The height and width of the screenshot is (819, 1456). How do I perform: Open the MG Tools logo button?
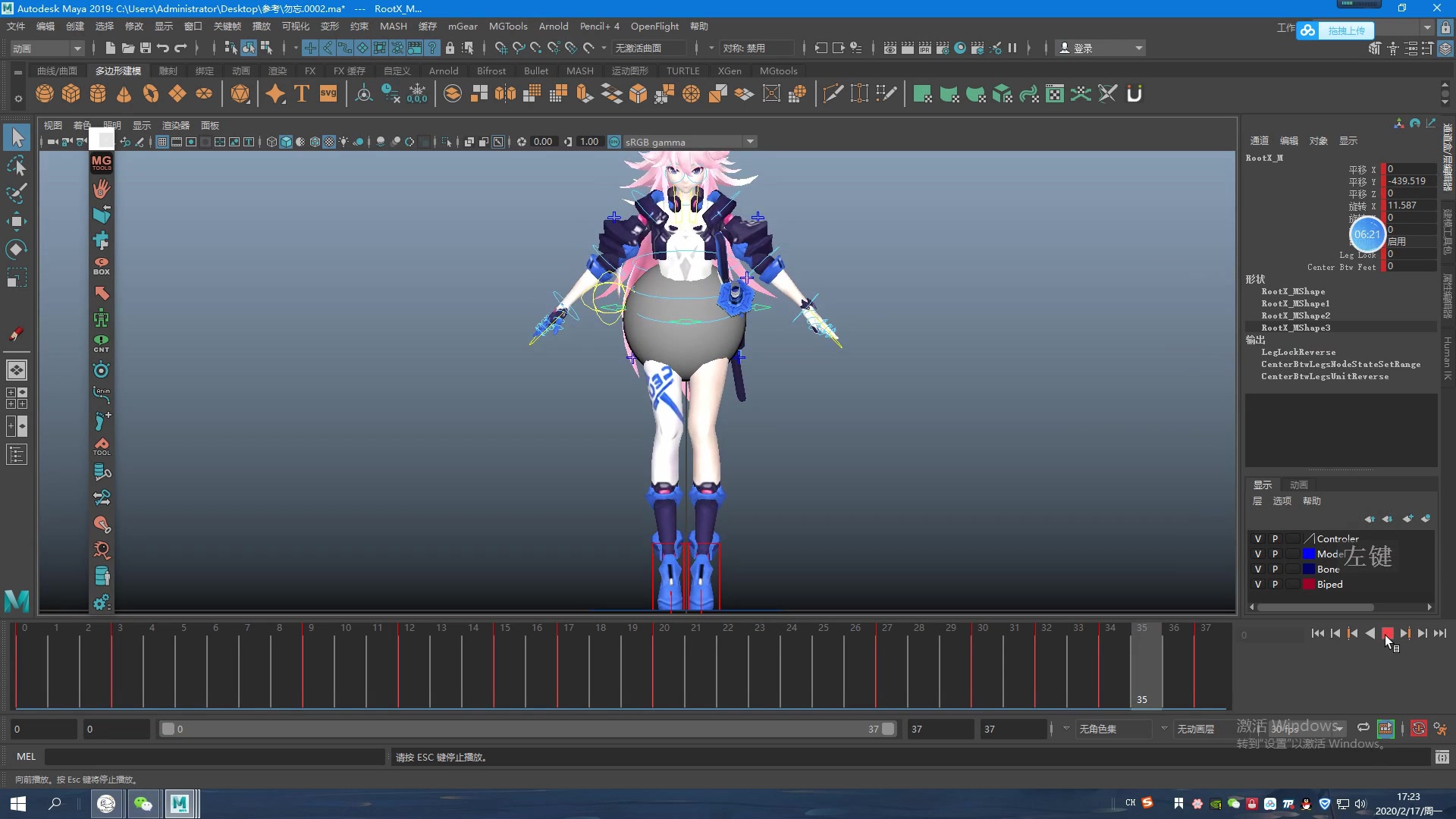click(x=102, y=162)
